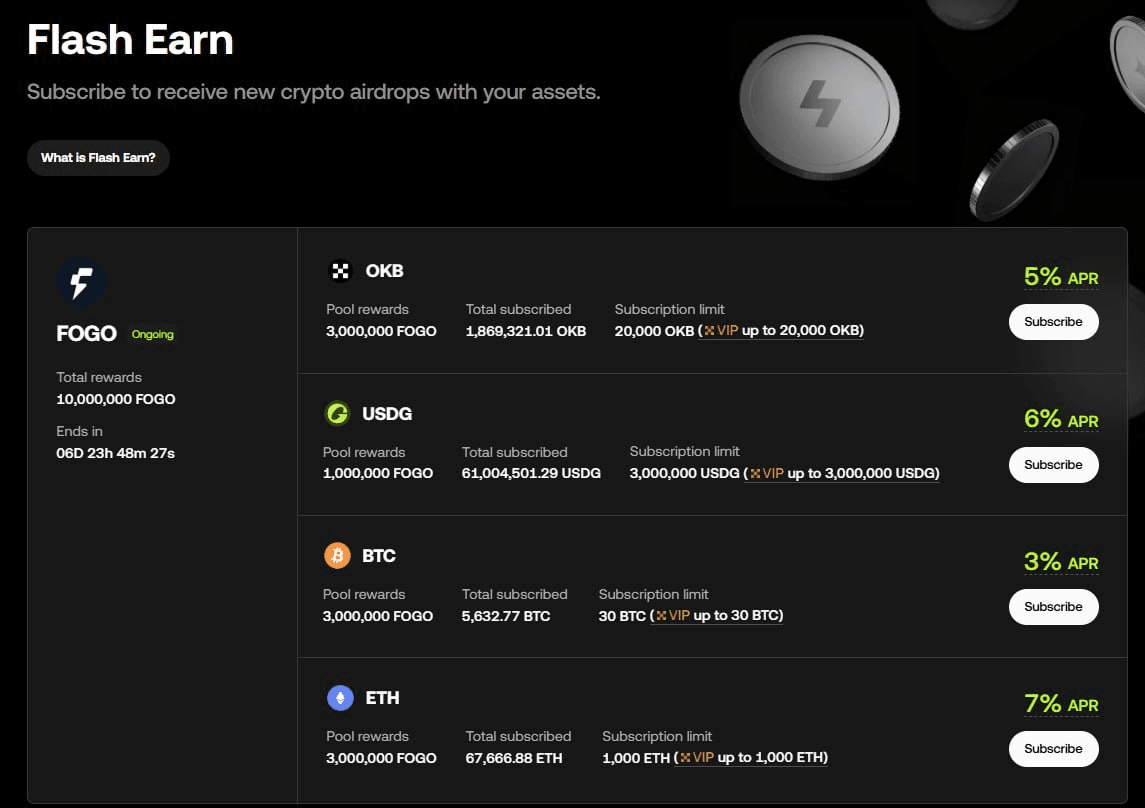The height and width of the screenshot is (808, 1145).
Task: Select the USDG token icon
Action: coord(339,413)
